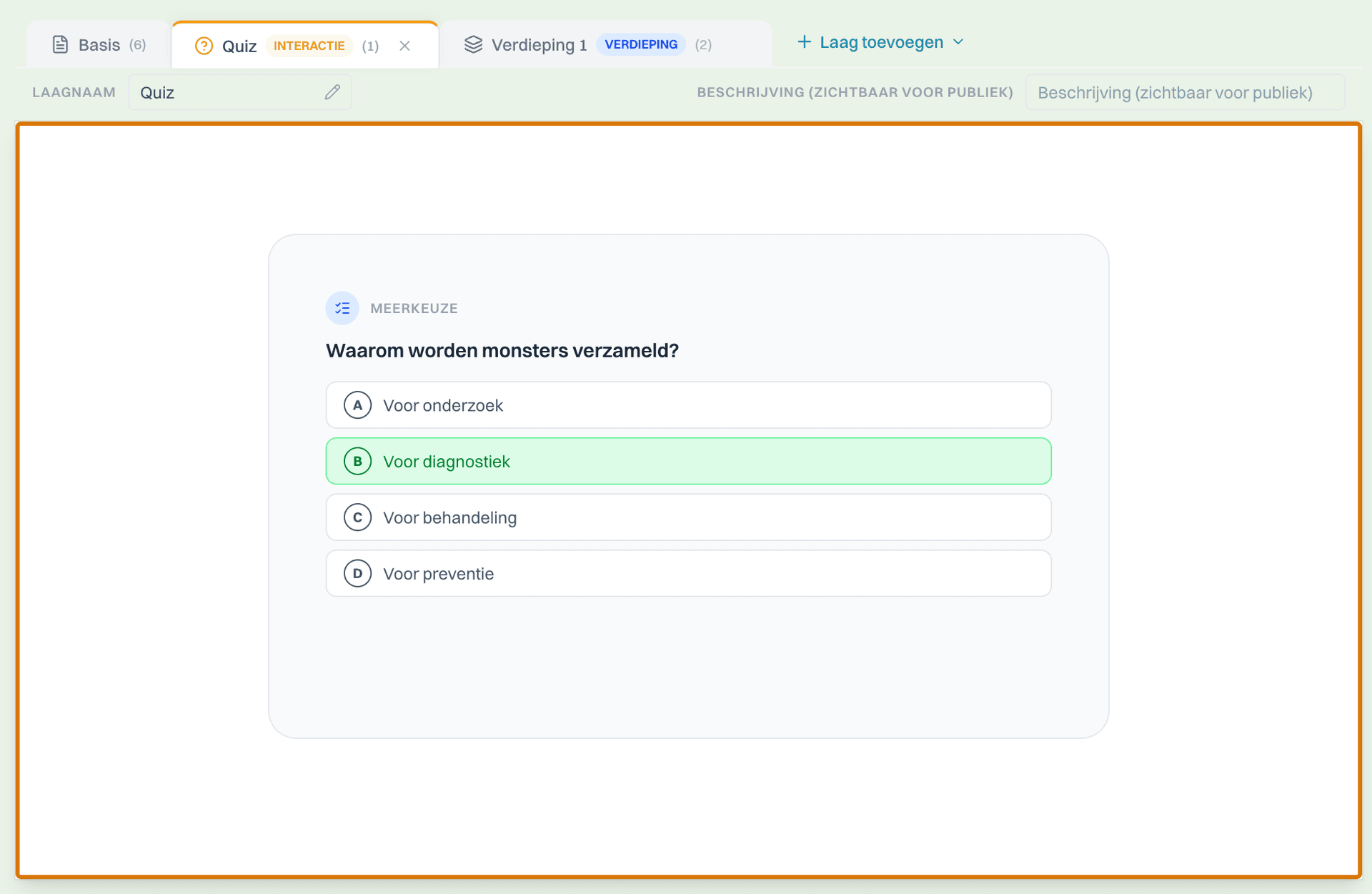Click the LAAGNAAM label
Image resolution: width=1372 pixels, height=894 pixels.
(x=74, y=92)
